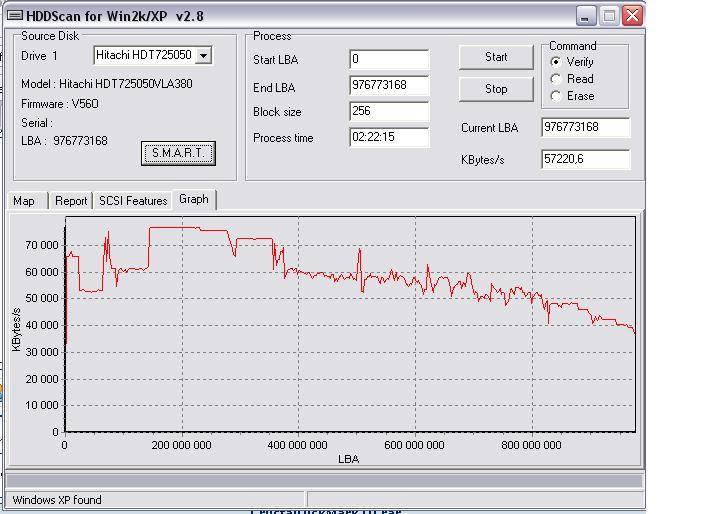Select the Graph tab

[194, 199]
